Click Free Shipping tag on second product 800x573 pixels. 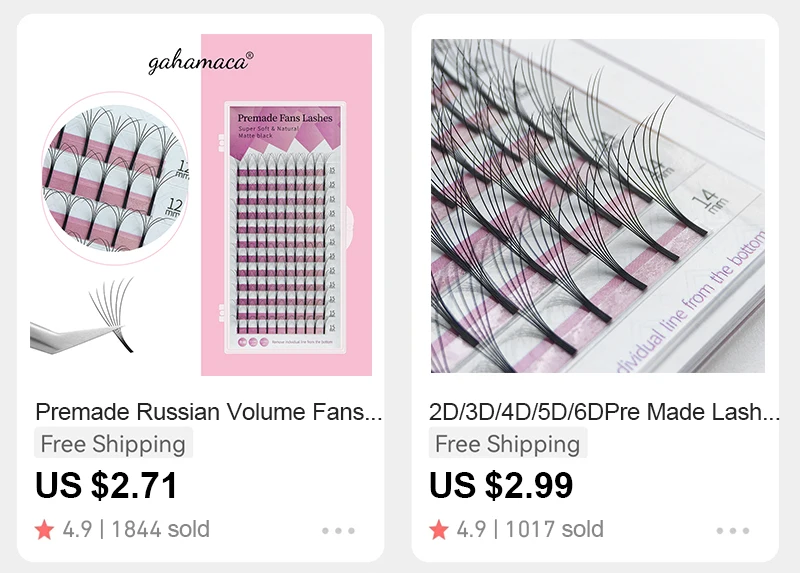[508, 443]
